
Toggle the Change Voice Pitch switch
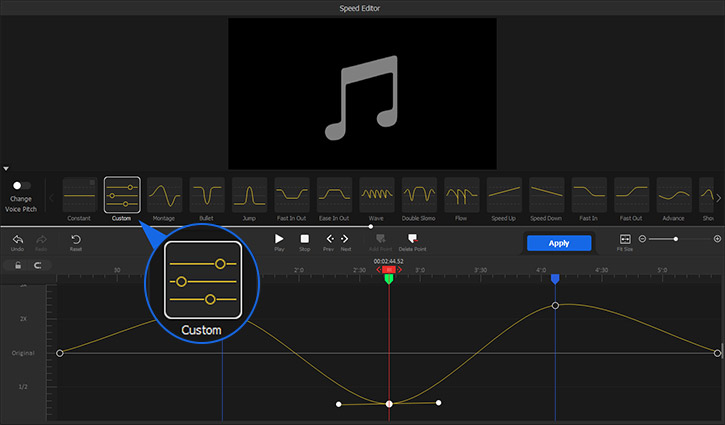click(20, 186)
